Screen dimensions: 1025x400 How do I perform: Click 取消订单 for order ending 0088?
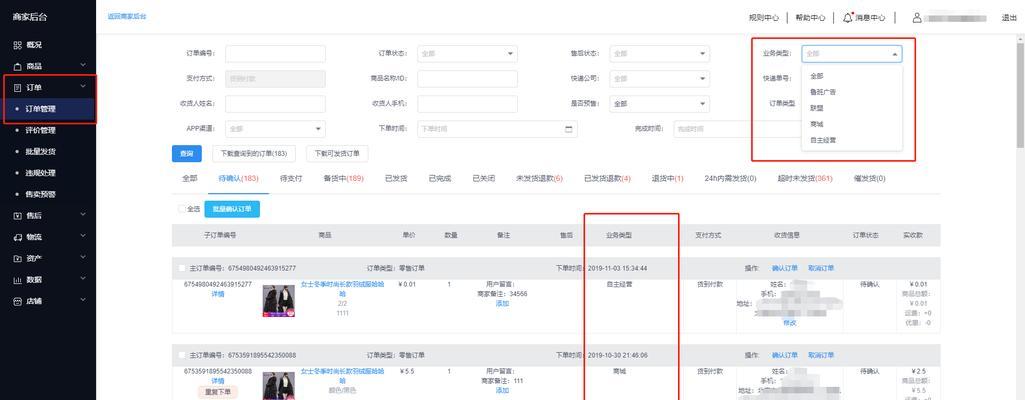coord(821,355)
